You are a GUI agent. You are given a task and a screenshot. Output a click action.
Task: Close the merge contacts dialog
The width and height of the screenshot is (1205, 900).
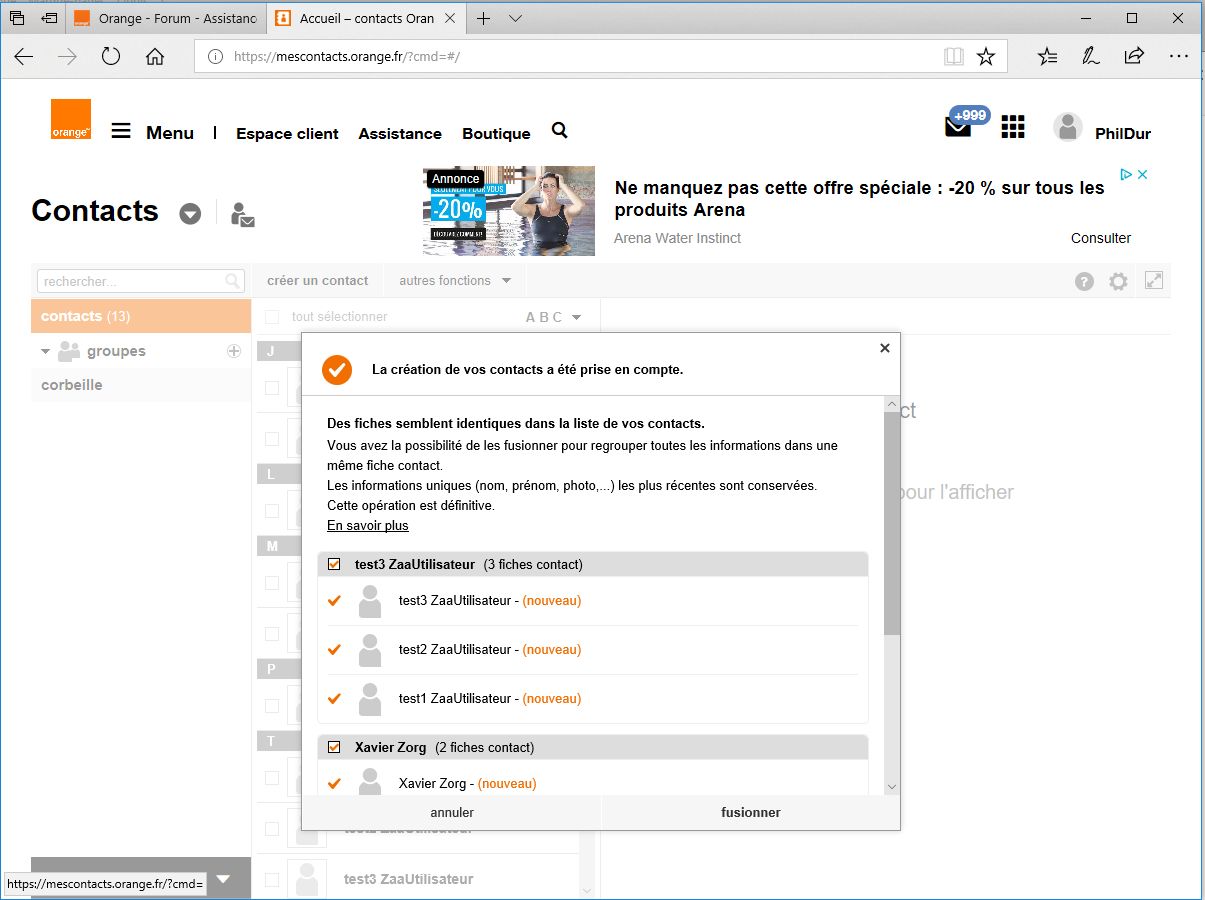(884, 348)
